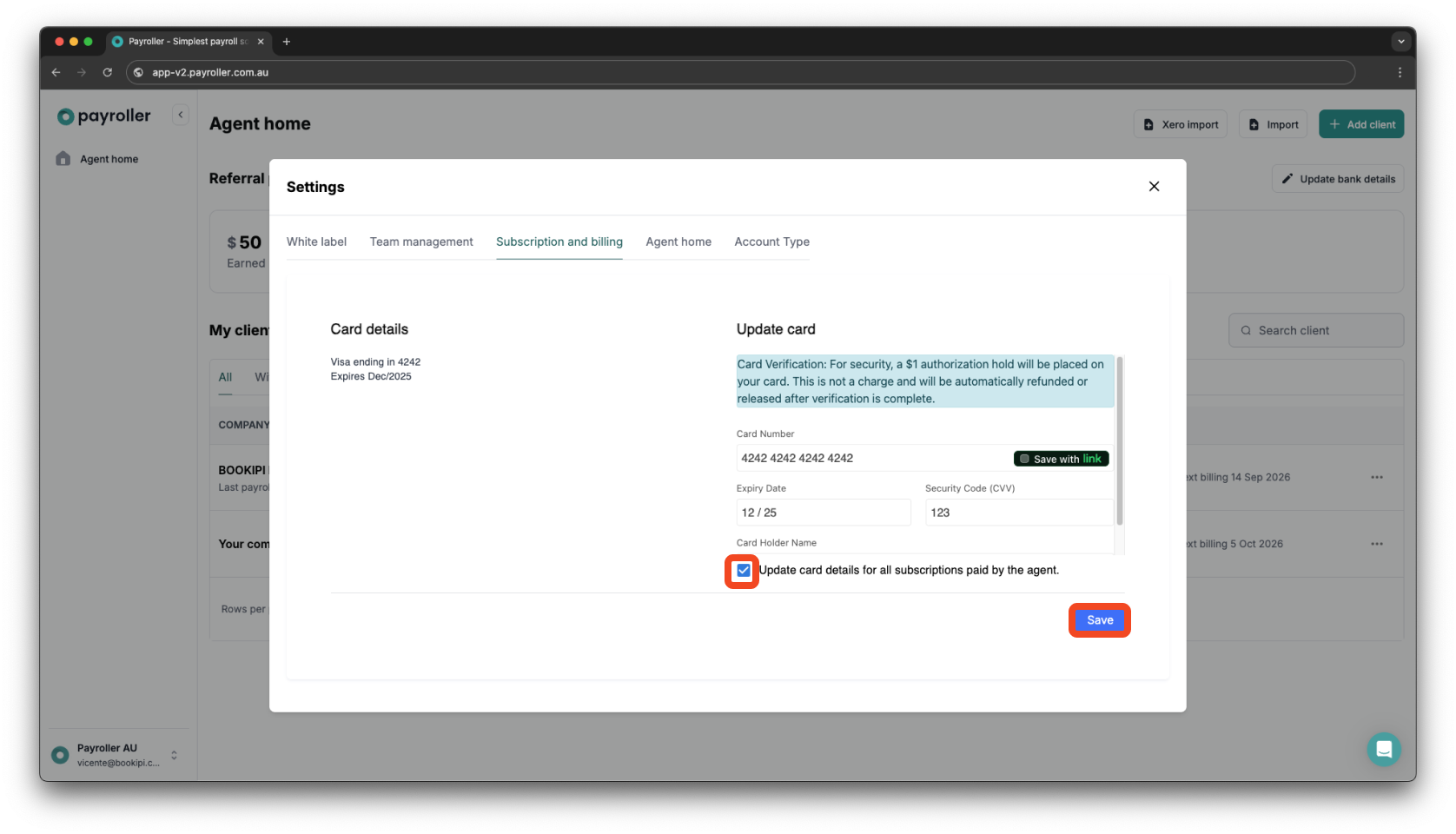The width and height of the screenshot is (1456, 834).
Task: Open the ellipsis menu for the first client row
Action: tap(1377, 477)
